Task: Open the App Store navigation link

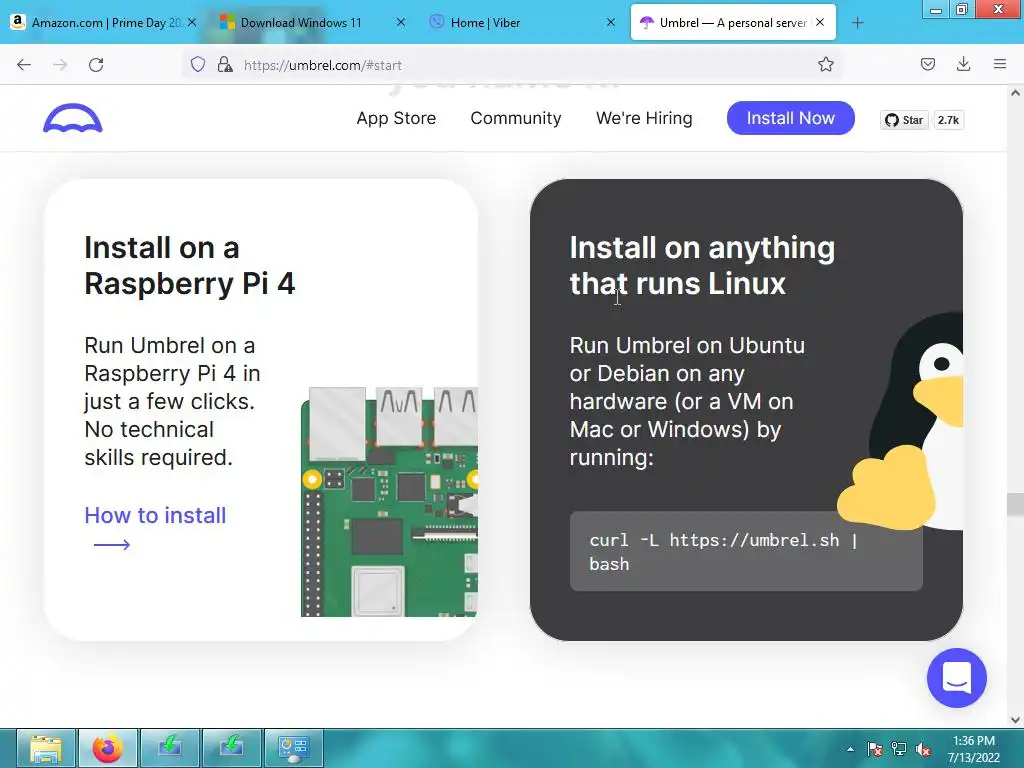Action: [396, 118]
